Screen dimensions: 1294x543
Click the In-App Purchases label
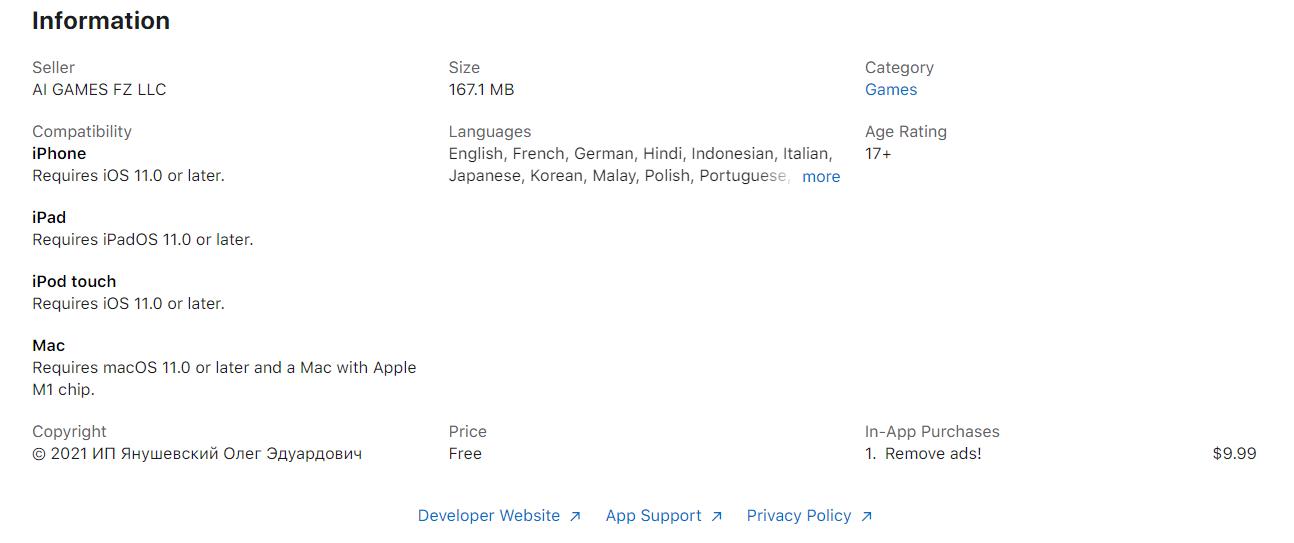932,431
